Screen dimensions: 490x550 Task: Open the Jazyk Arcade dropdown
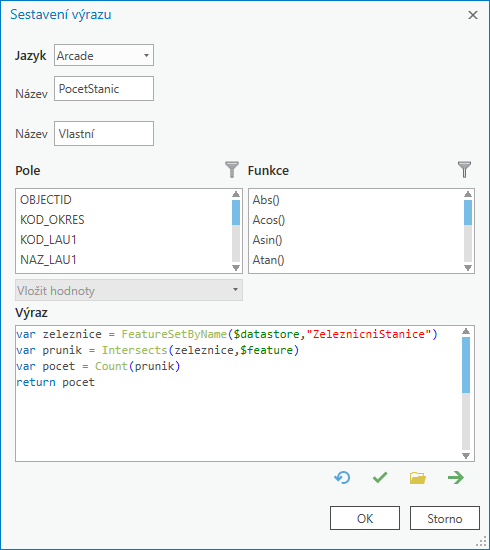tap(104, 55)
